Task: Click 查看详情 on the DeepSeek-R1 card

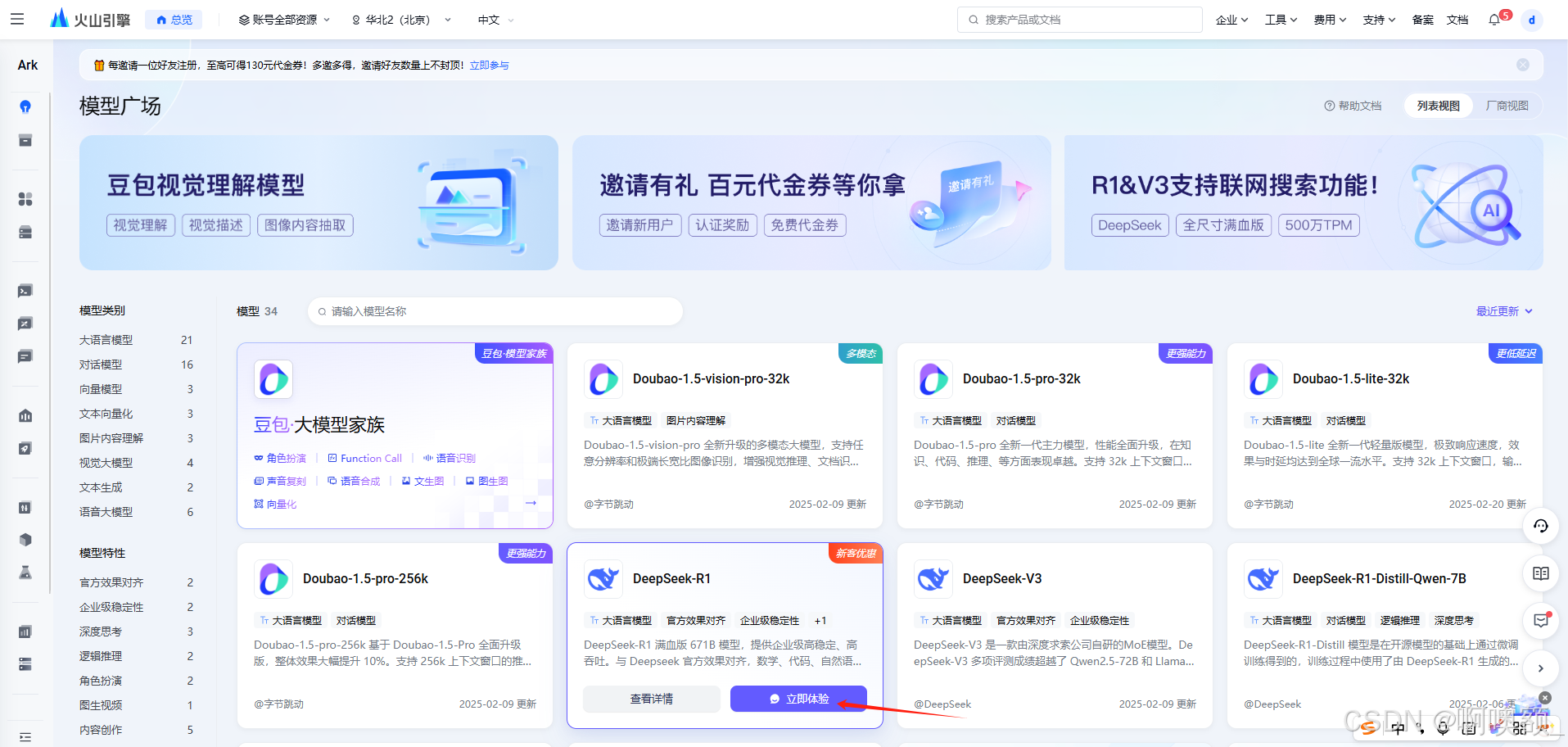Action: (651, 699)
